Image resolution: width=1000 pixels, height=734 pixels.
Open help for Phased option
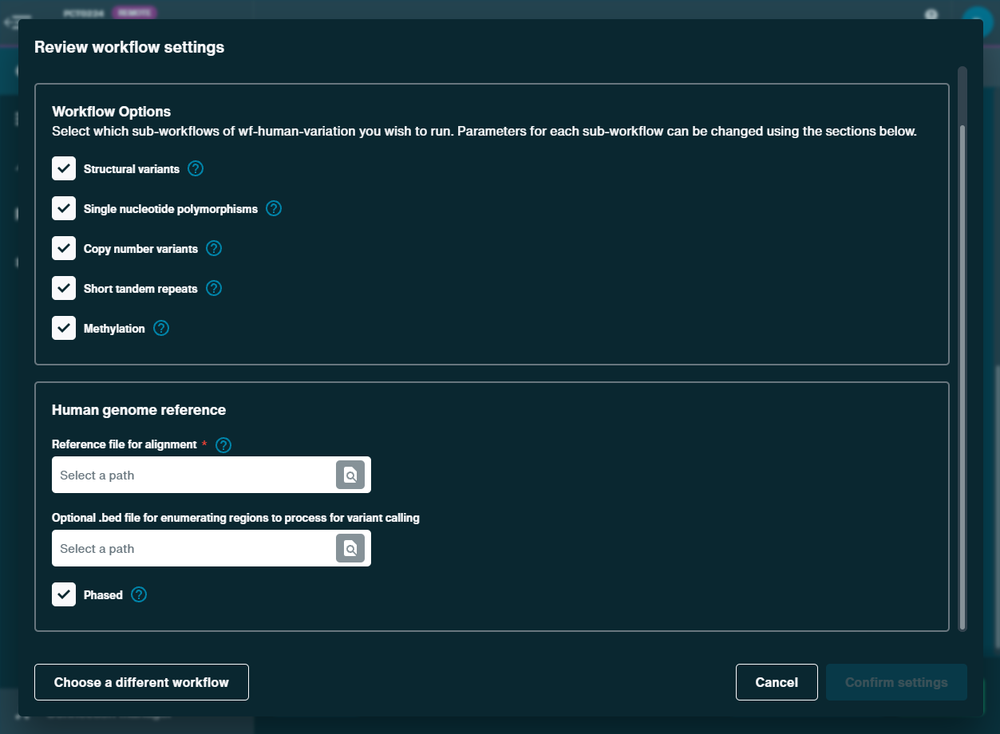pyautogui.click(x=138, y=594)
